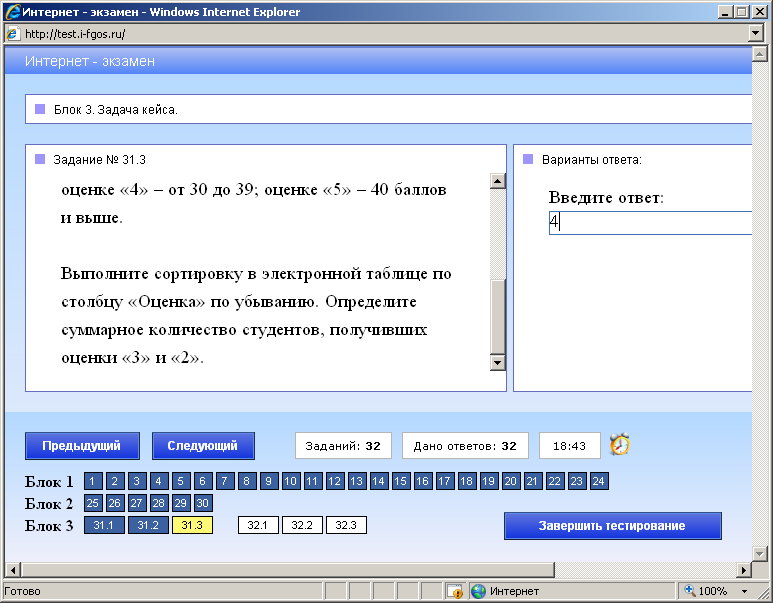Open question 12 in Блок 1
773x603 pixels.
click(335, 481)
